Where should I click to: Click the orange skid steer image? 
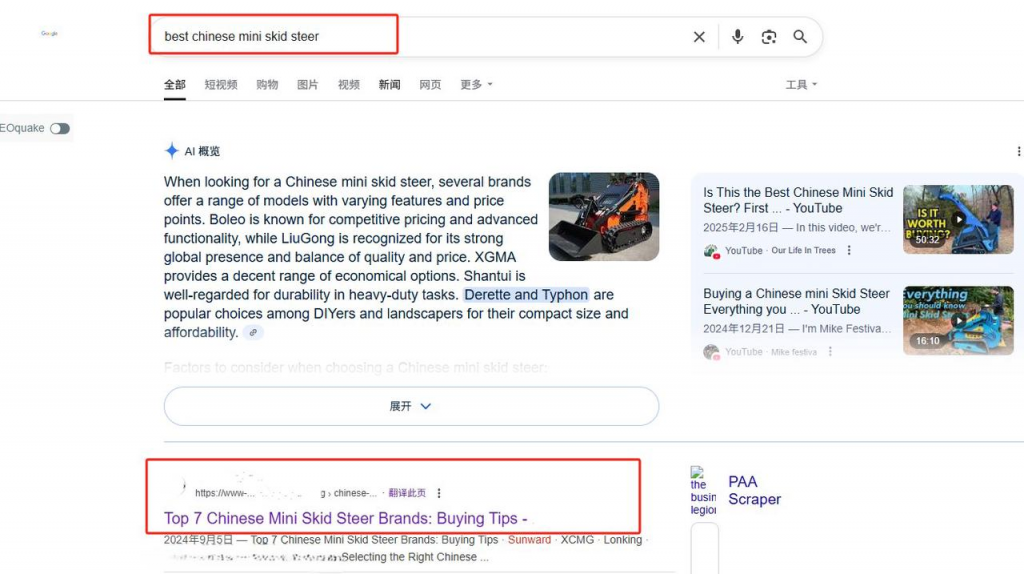(603, 217)
